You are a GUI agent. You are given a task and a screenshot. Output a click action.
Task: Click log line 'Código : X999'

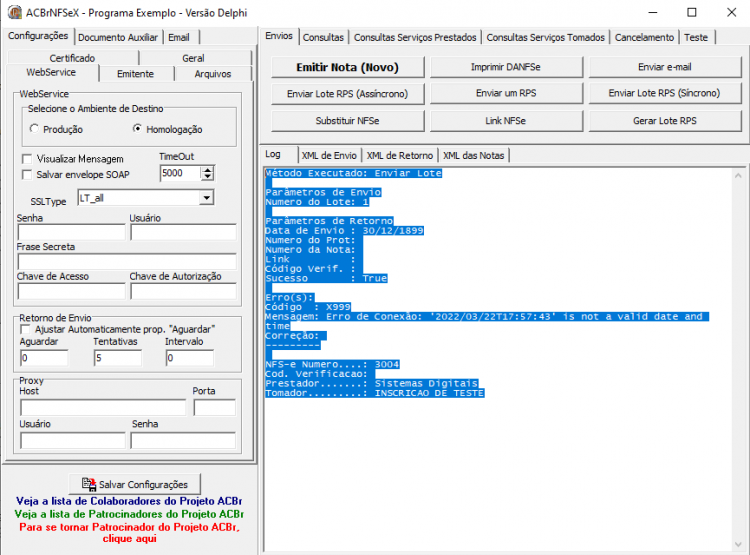308,307
